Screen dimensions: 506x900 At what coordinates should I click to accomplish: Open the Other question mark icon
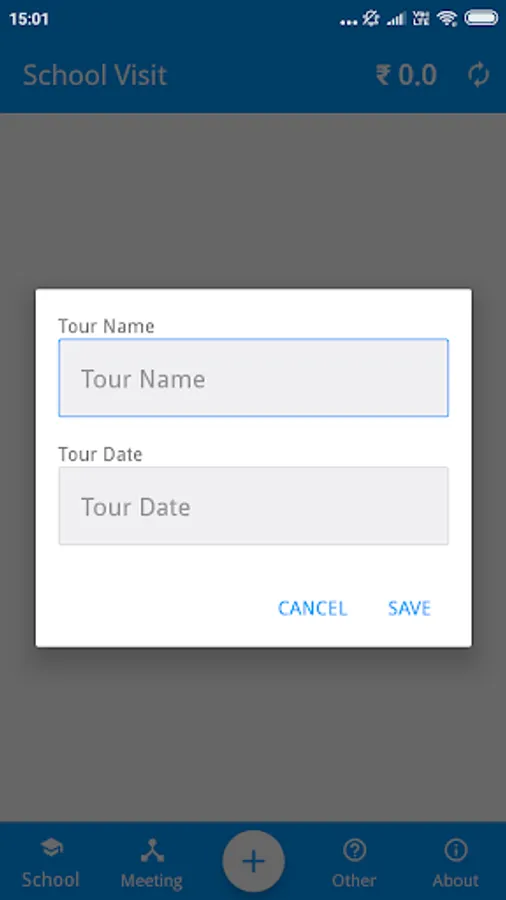tap(354, 850)
